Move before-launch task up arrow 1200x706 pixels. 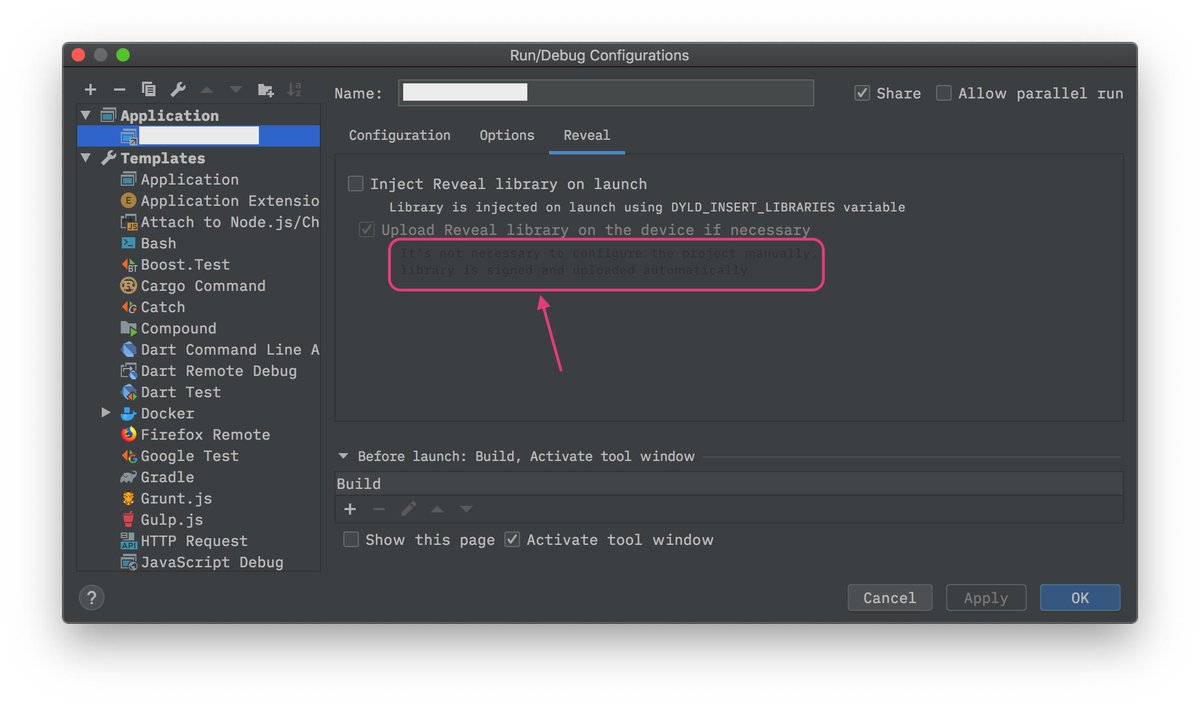(437, 509)
